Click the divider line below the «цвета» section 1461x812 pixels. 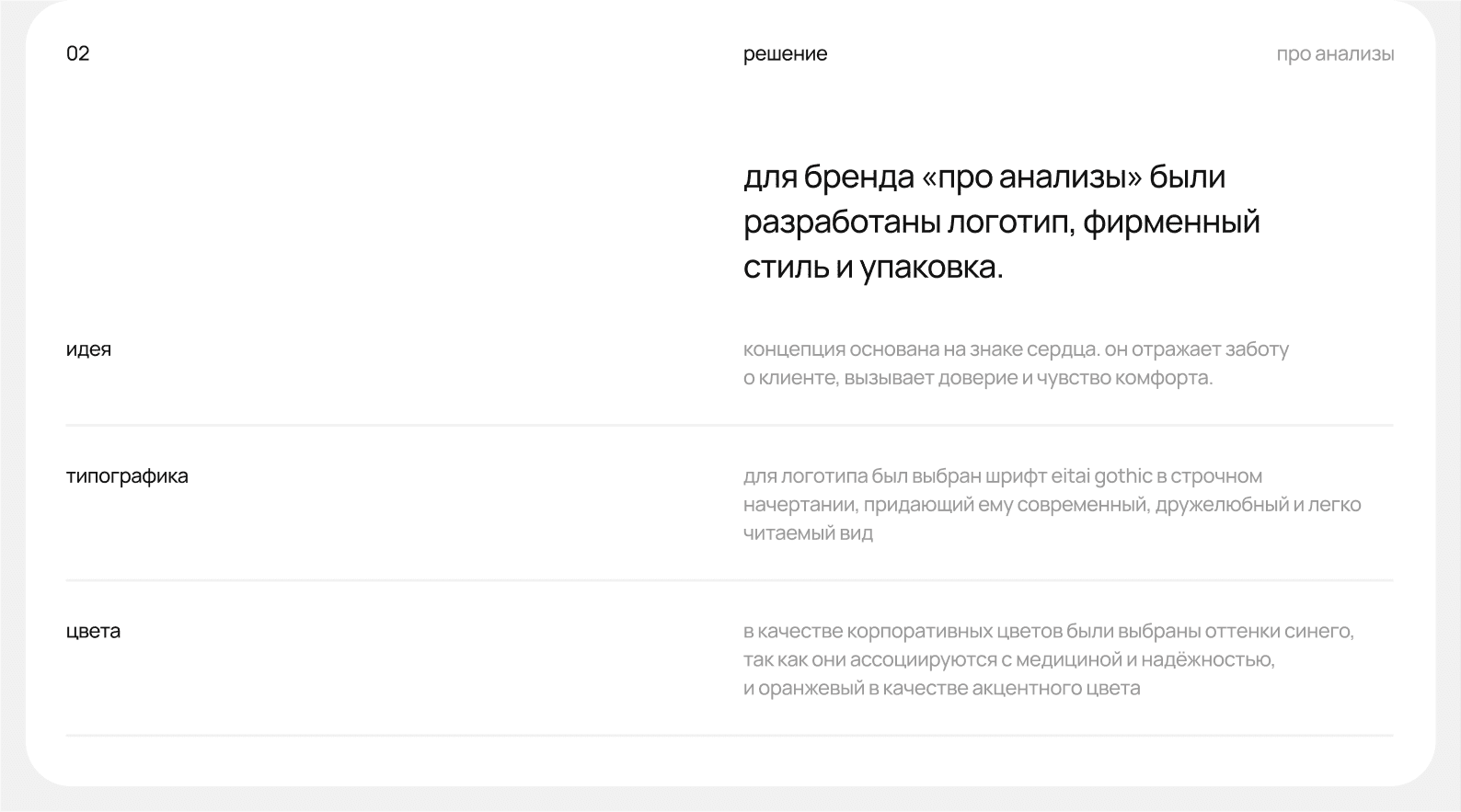click(730, 736)
